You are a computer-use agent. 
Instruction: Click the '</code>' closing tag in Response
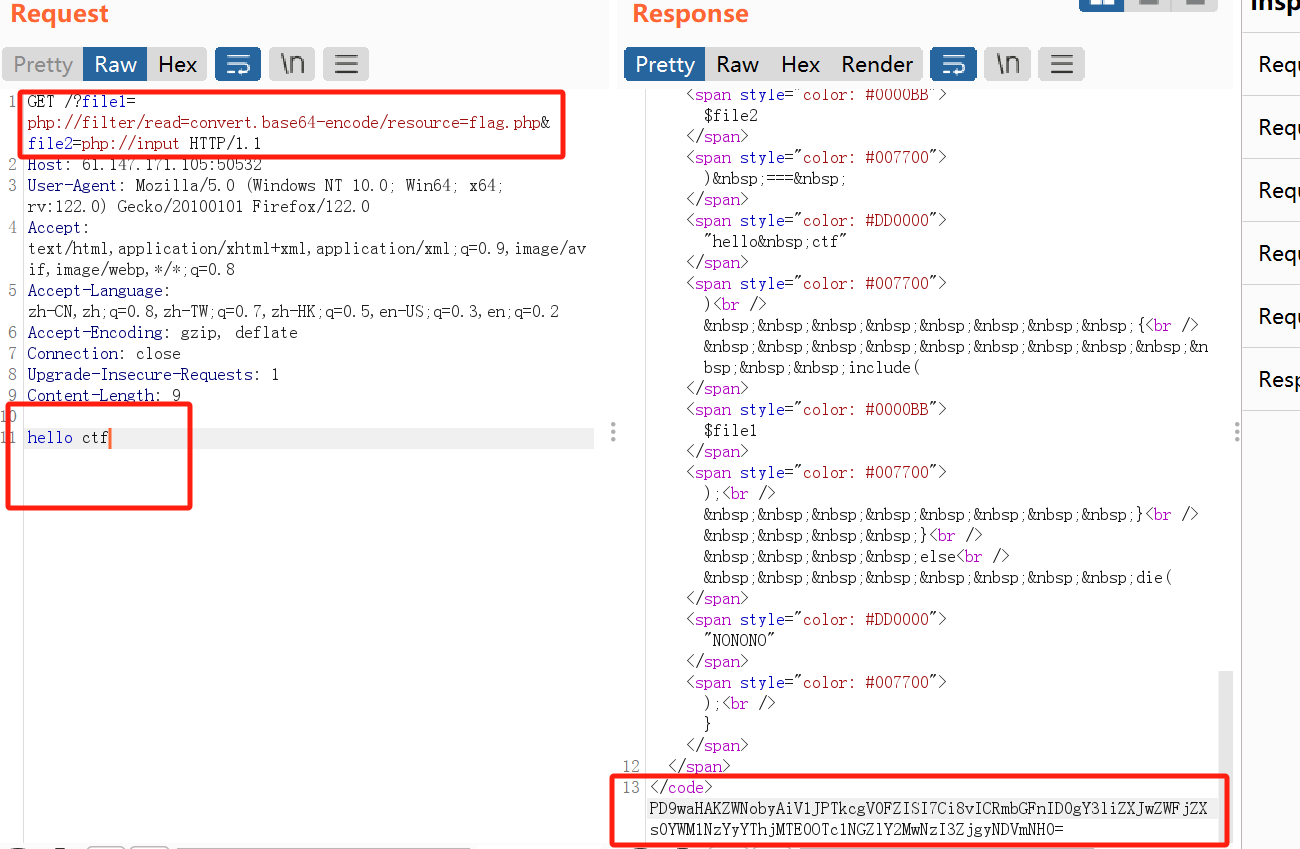[680, 787]
